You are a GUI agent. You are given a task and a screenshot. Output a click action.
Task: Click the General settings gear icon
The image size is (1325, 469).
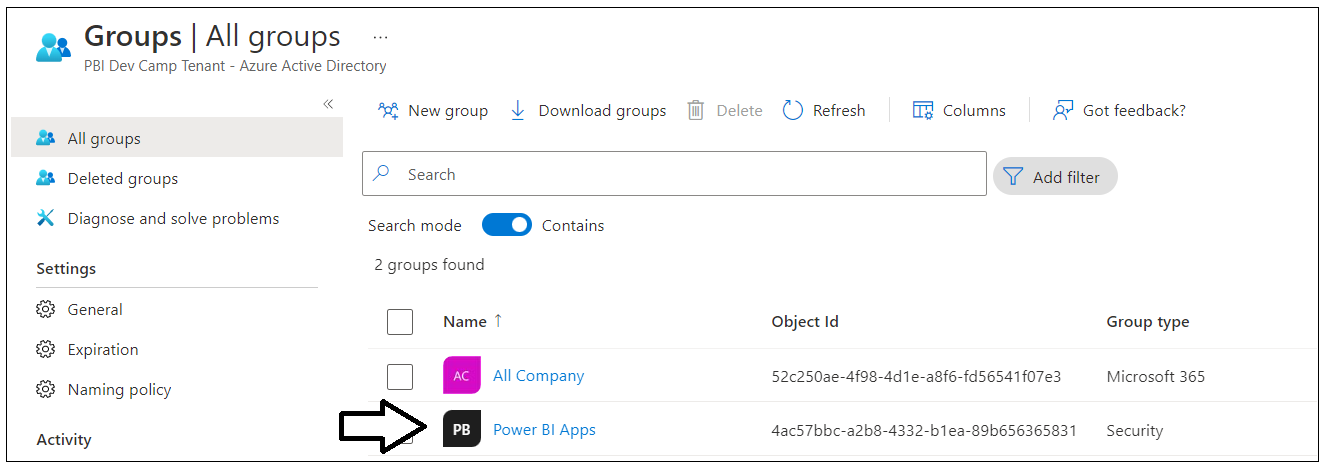point(45,310)
